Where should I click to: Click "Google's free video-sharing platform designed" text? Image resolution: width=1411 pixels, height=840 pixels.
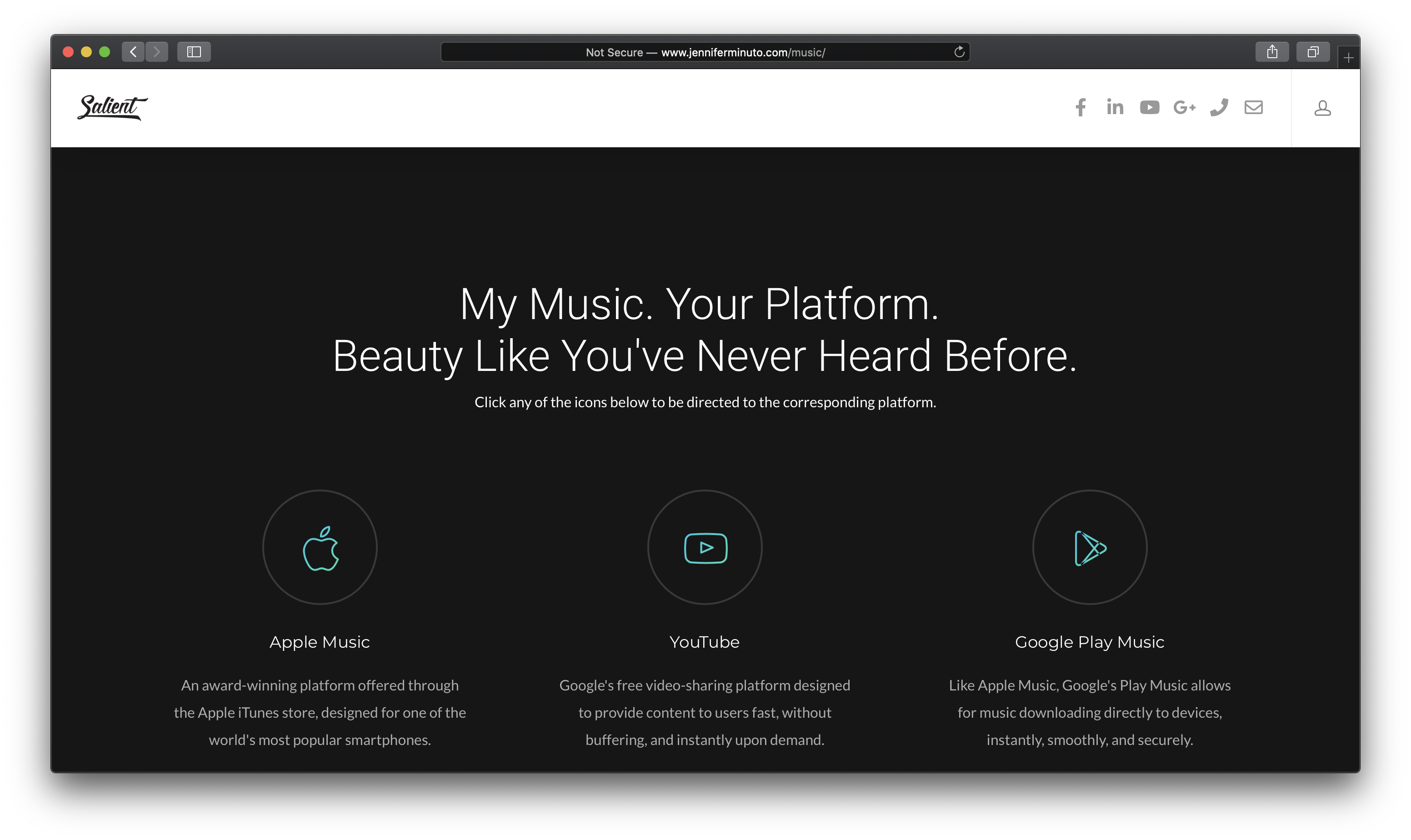coord(705,685)
